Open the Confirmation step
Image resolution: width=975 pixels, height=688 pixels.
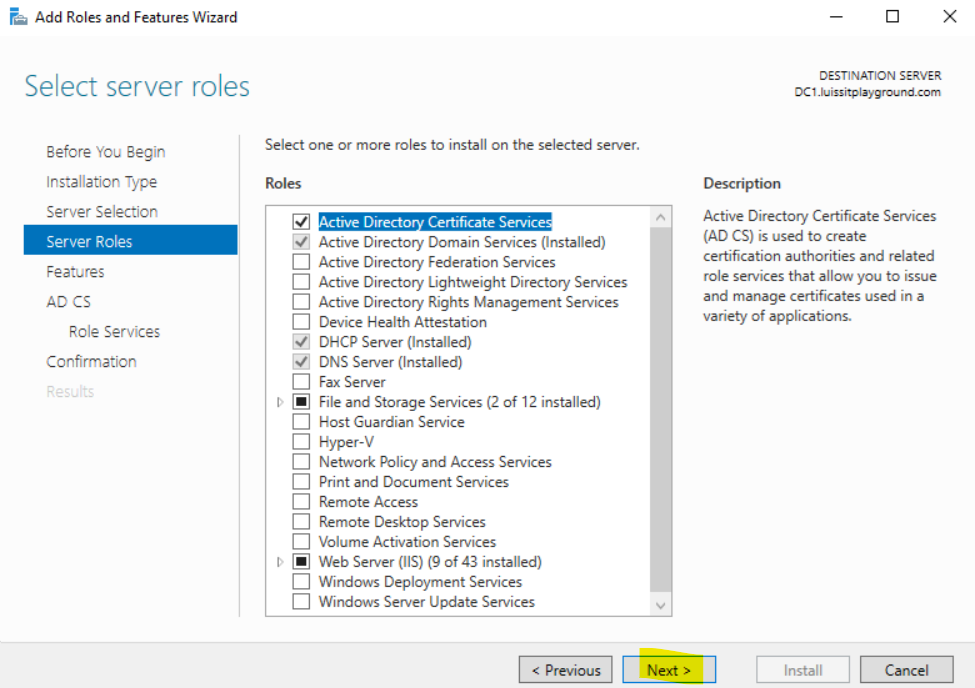(91, 361)
